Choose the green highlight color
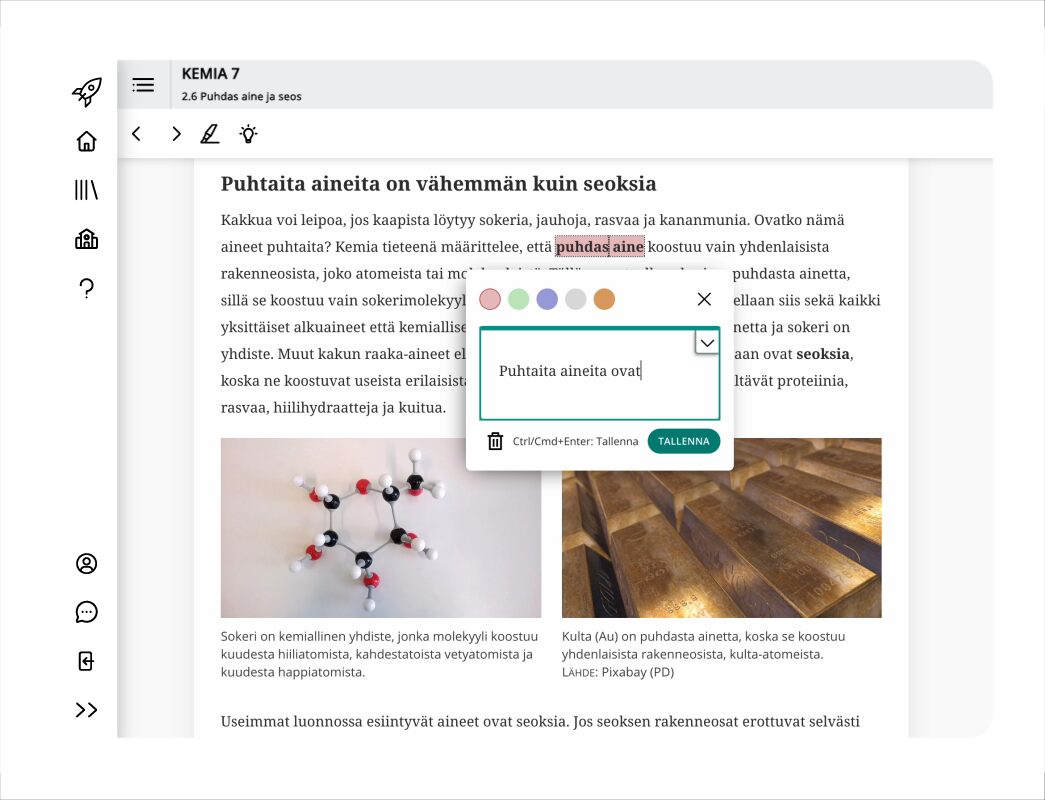Image resolution: width=1045 pixels, height=800 pixels. tap(519, 299)
